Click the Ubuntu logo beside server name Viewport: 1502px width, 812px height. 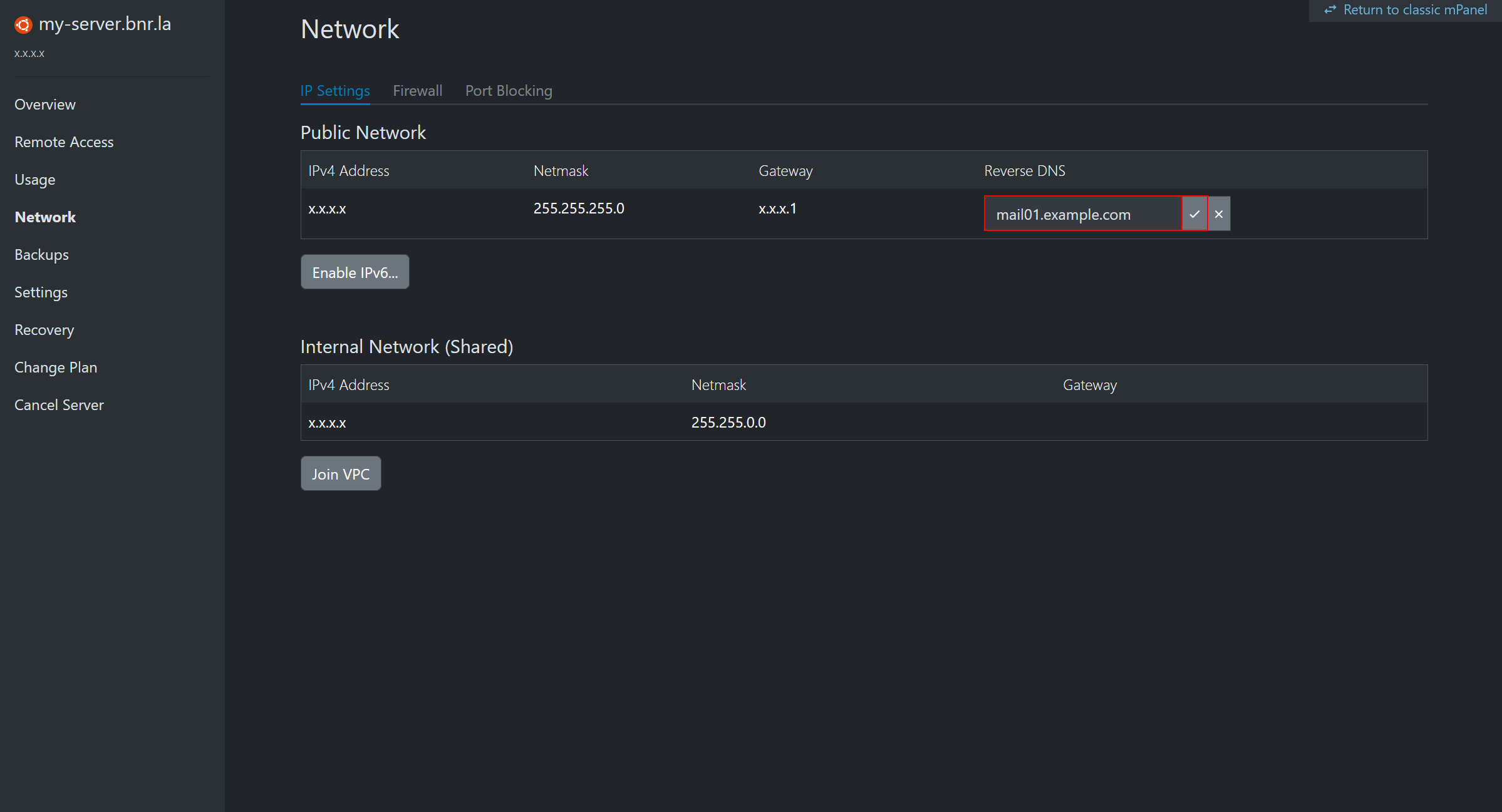pos(23,24)
